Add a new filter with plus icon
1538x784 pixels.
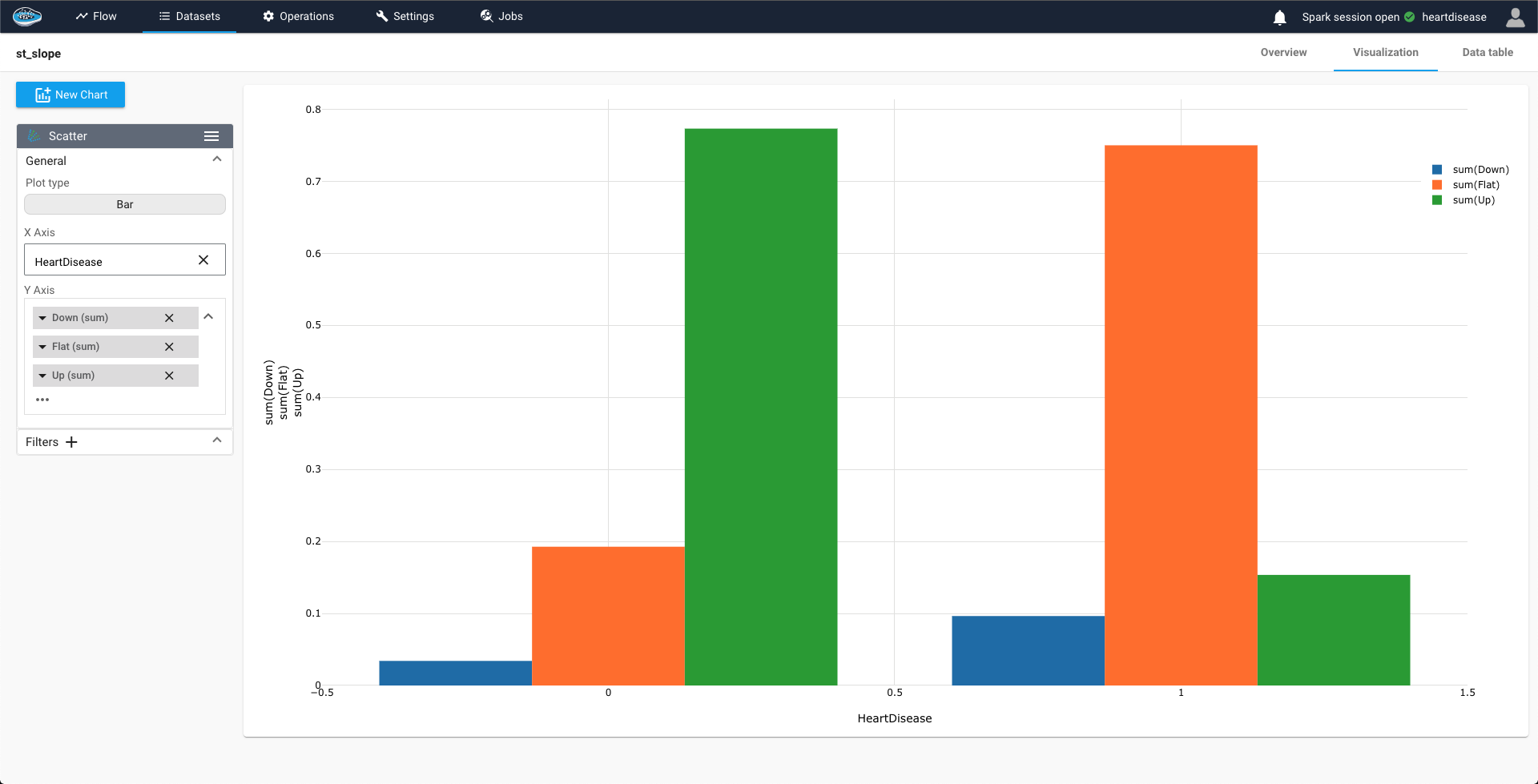pyautogui.click(x=71, y=442)
